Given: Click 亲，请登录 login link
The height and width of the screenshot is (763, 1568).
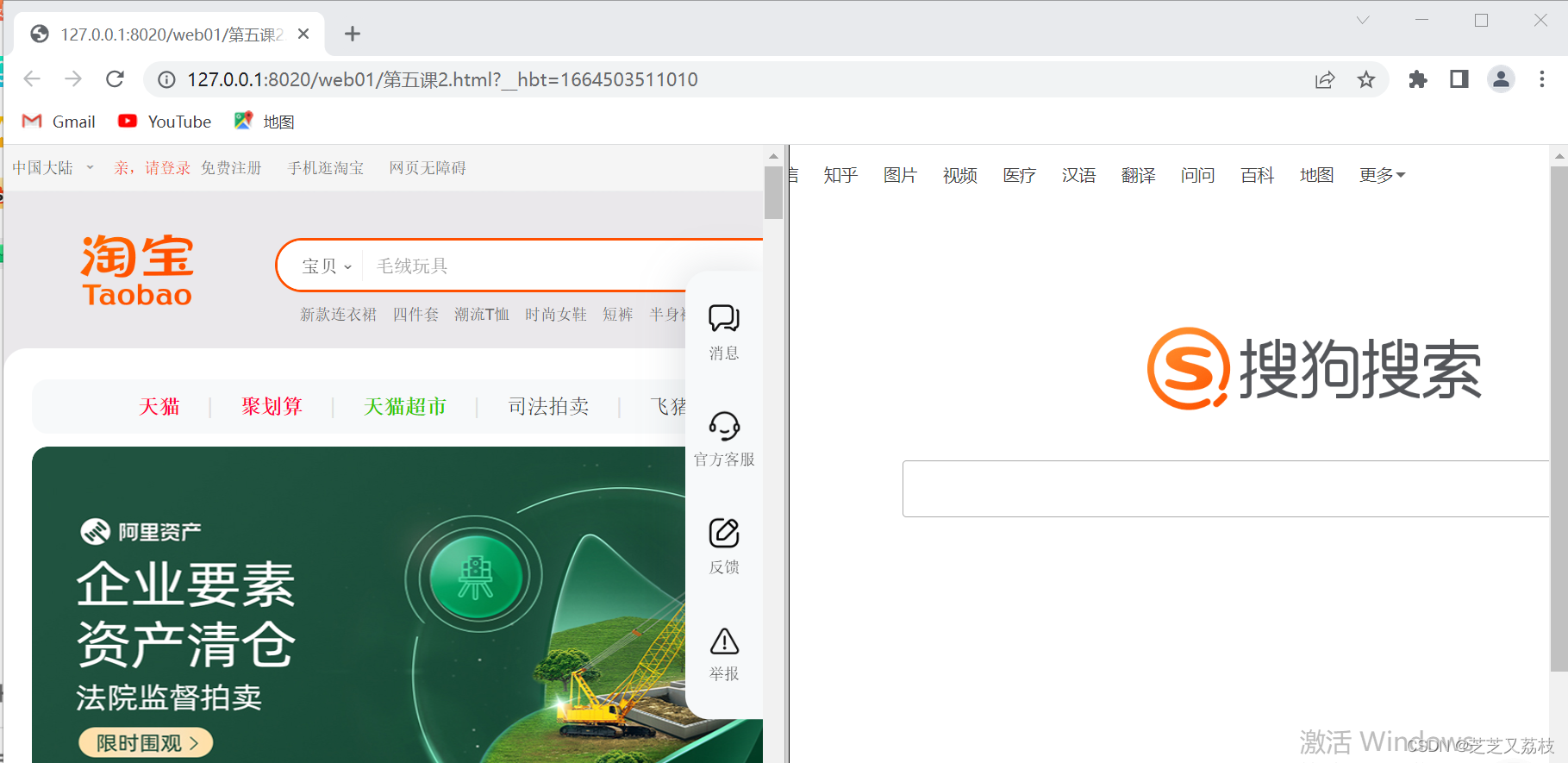Looking at the screenshot, I should click(152, 168).
